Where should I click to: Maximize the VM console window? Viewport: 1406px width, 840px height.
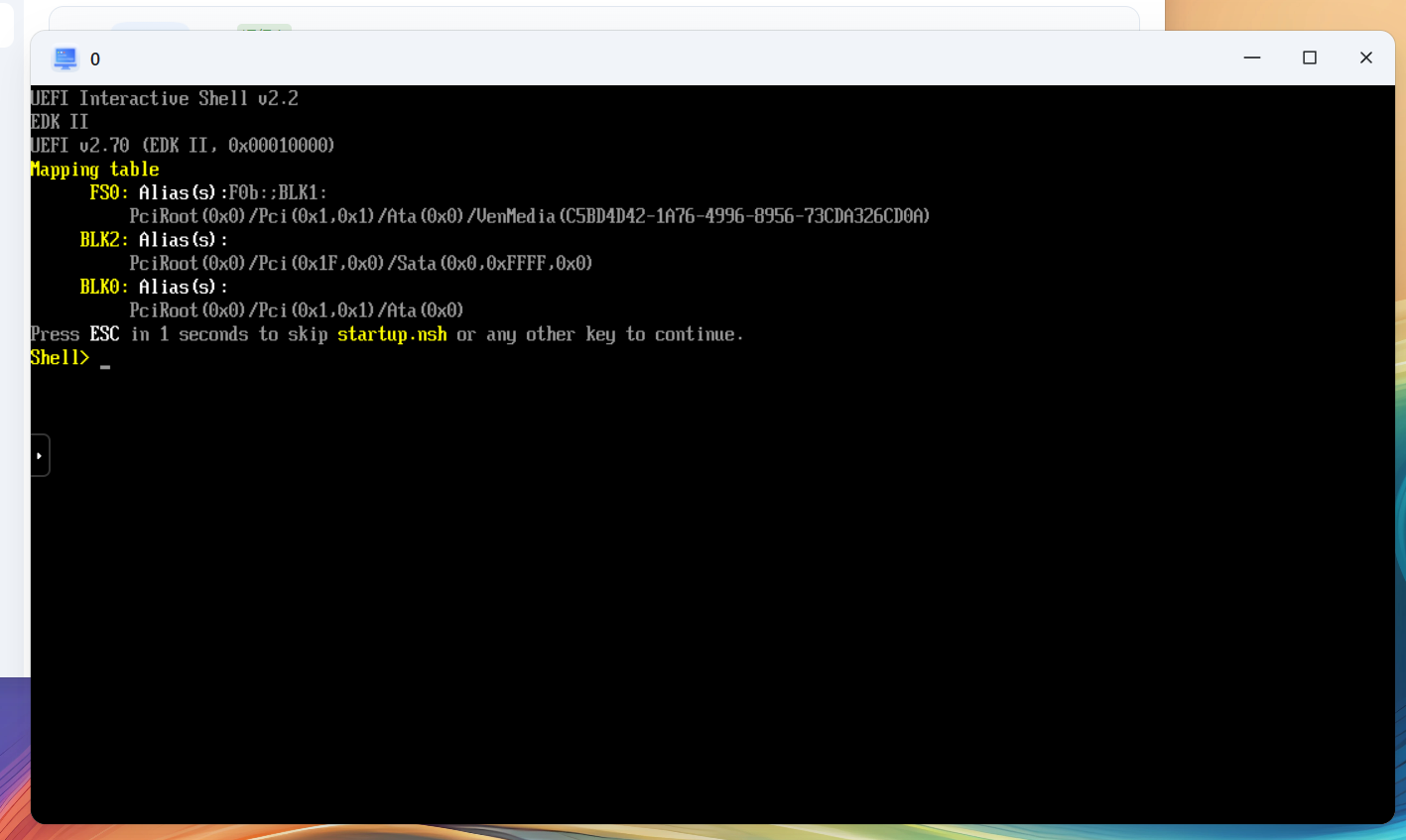point(1310,58)
